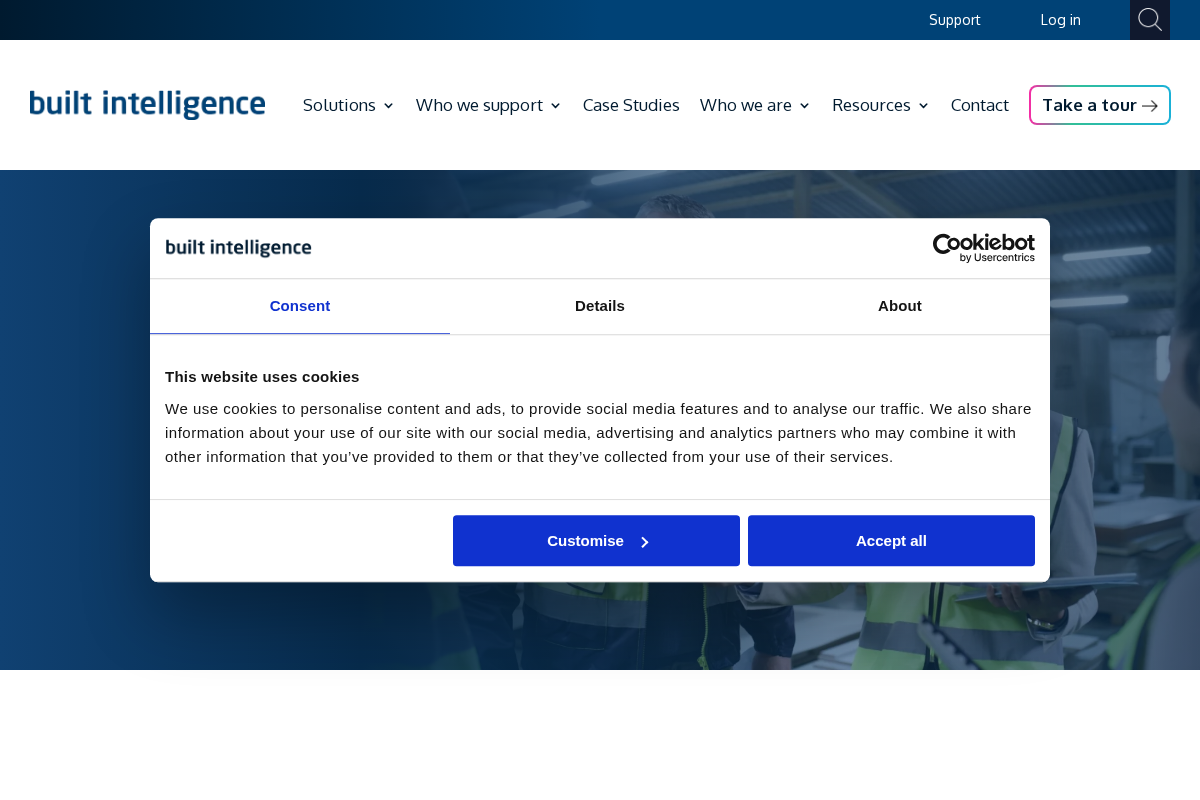Select the Consent tab
This screenshot has width=1200, height=800.
point(299,306)
